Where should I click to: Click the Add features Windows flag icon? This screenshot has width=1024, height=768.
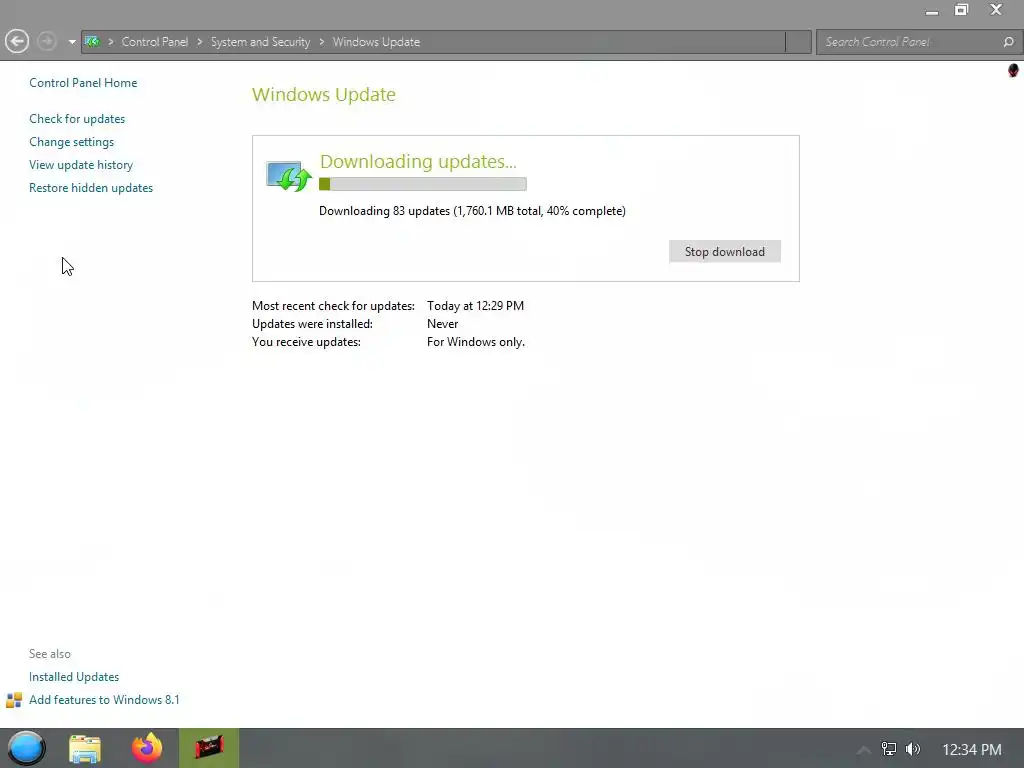pos(14,700)
